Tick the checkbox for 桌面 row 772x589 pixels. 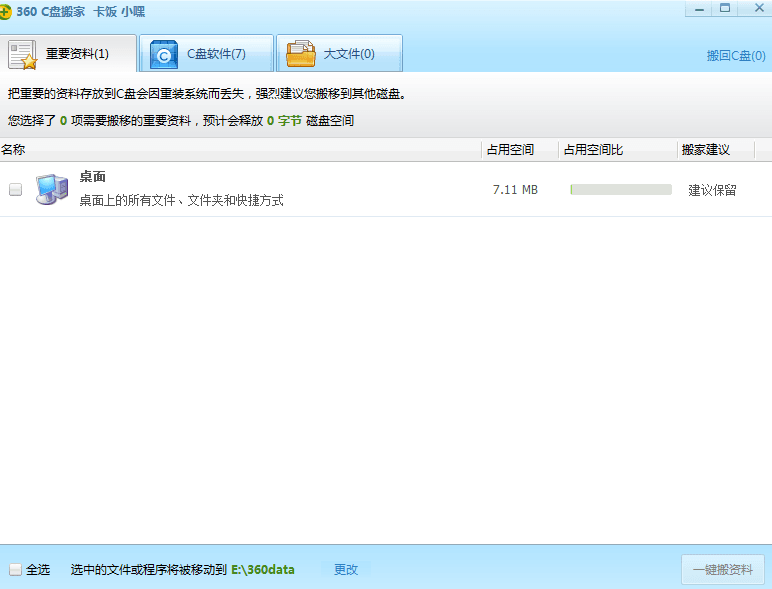(x=15, y=189)
